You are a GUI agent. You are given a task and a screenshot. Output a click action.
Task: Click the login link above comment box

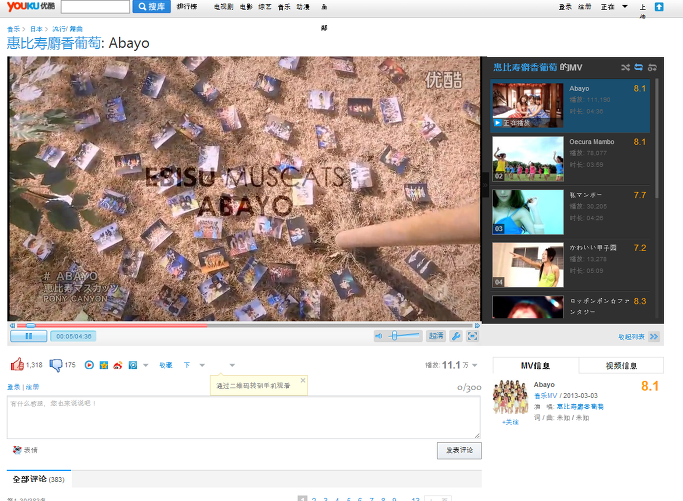[x=14, y=387]
